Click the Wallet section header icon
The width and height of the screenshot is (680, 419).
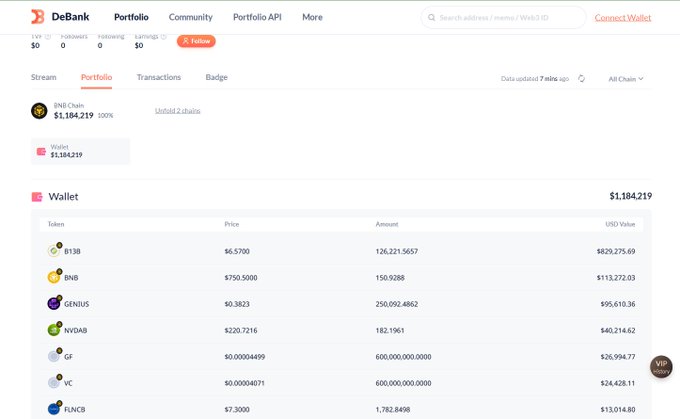[37, 197]
